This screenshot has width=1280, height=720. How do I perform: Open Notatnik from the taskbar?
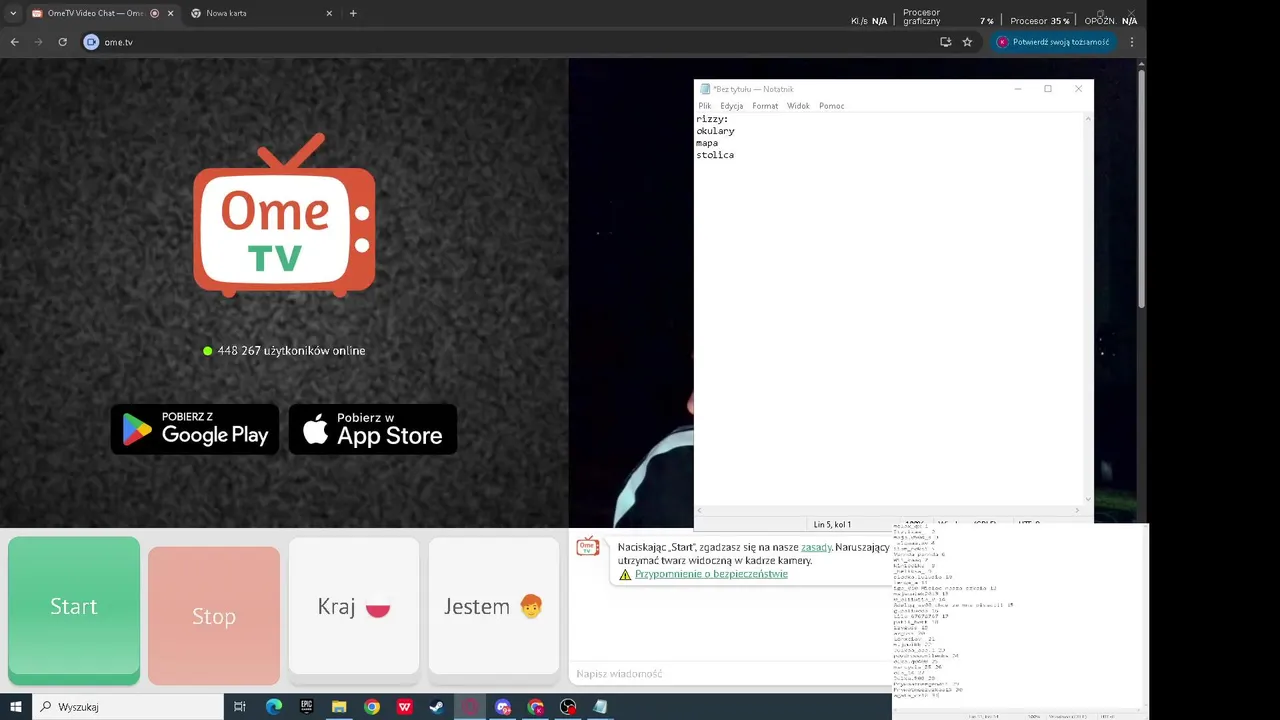point(600,707)
